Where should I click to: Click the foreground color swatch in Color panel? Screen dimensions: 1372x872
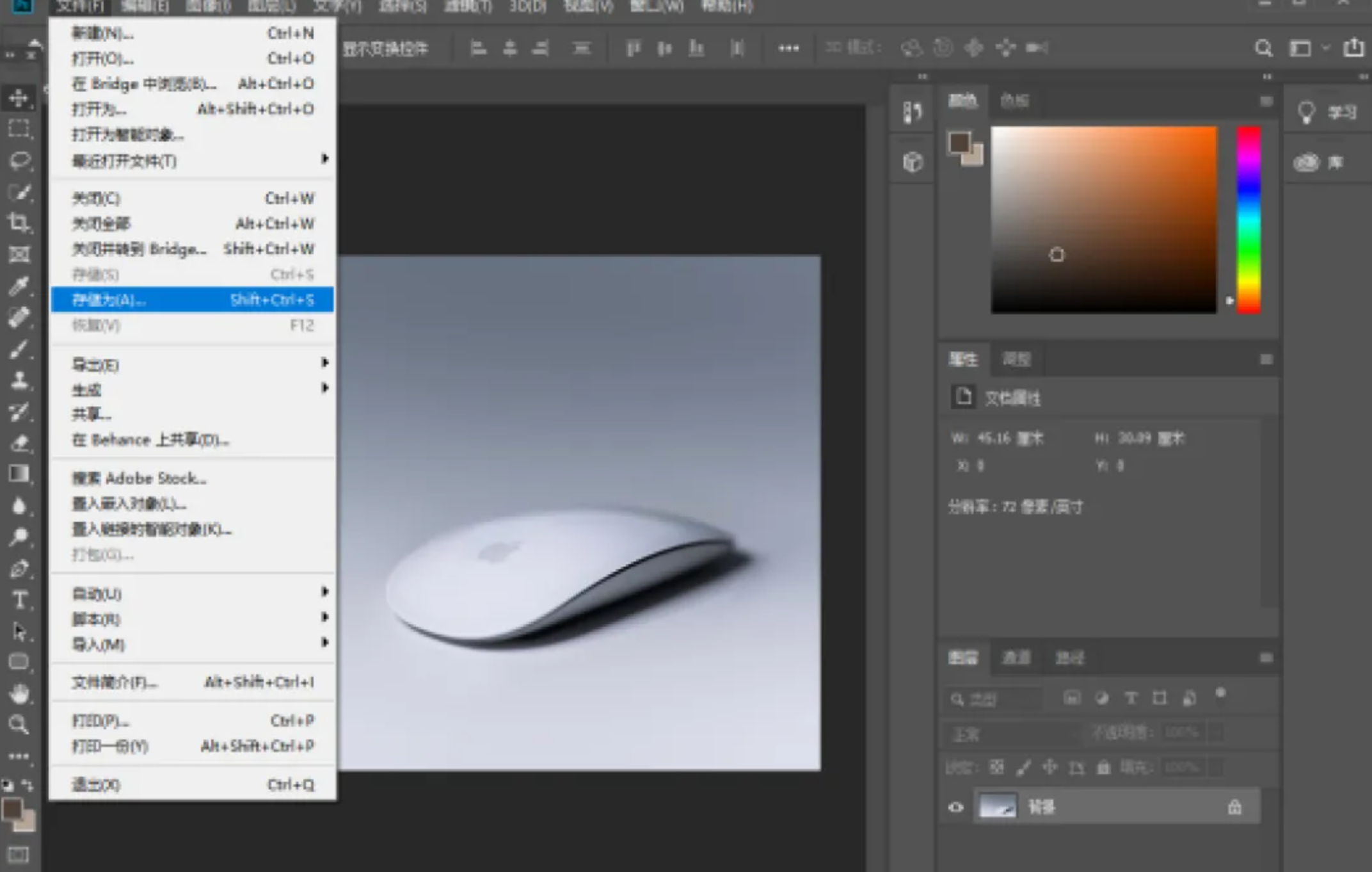coord(959,143)
